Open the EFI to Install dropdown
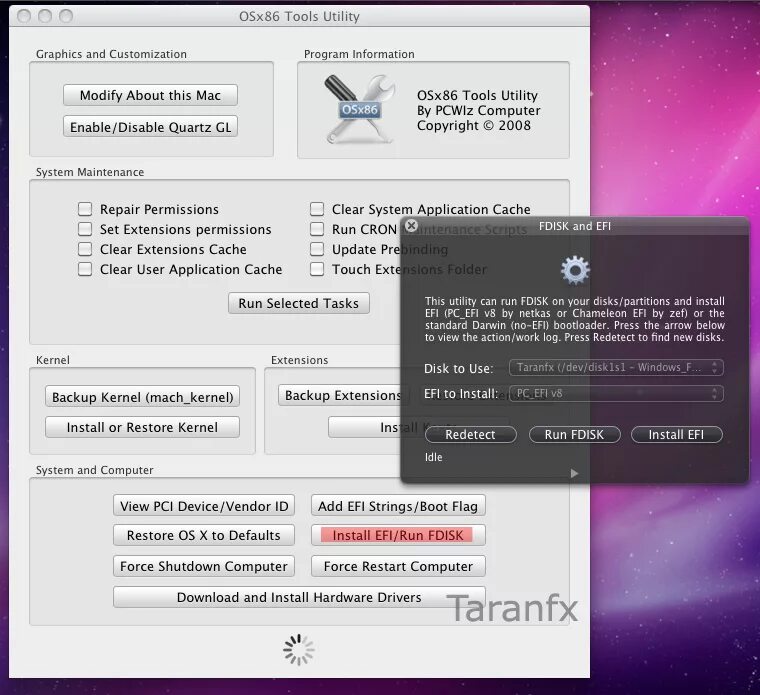760x695 pixels. click(x=616, y=393)
